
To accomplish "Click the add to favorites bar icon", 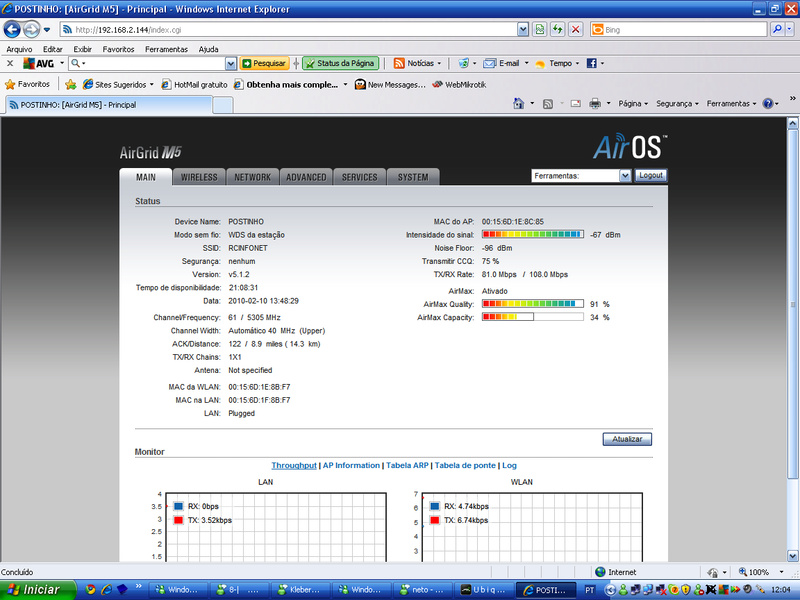I will point(71,84).
